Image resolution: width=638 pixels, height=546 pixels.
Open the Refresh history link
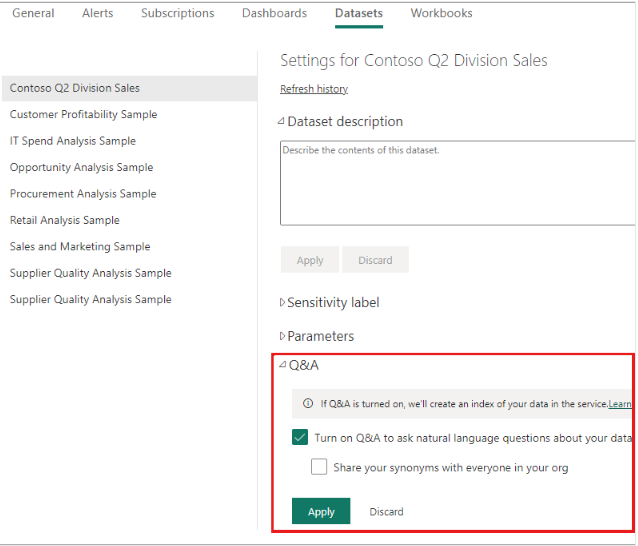click(314, 89)
